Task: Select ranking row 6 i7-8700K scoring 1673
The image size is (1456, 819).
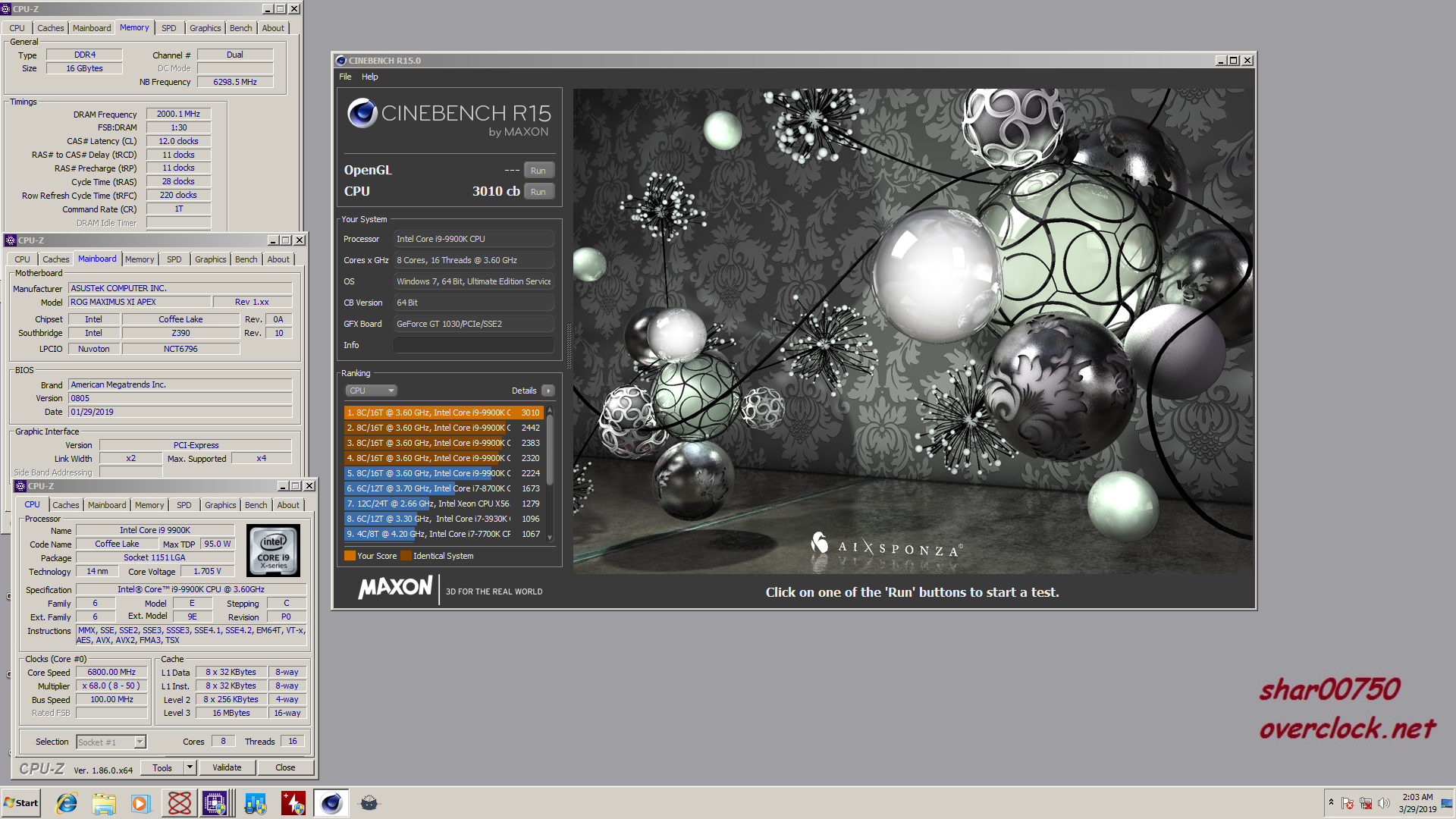Action: 444,488
